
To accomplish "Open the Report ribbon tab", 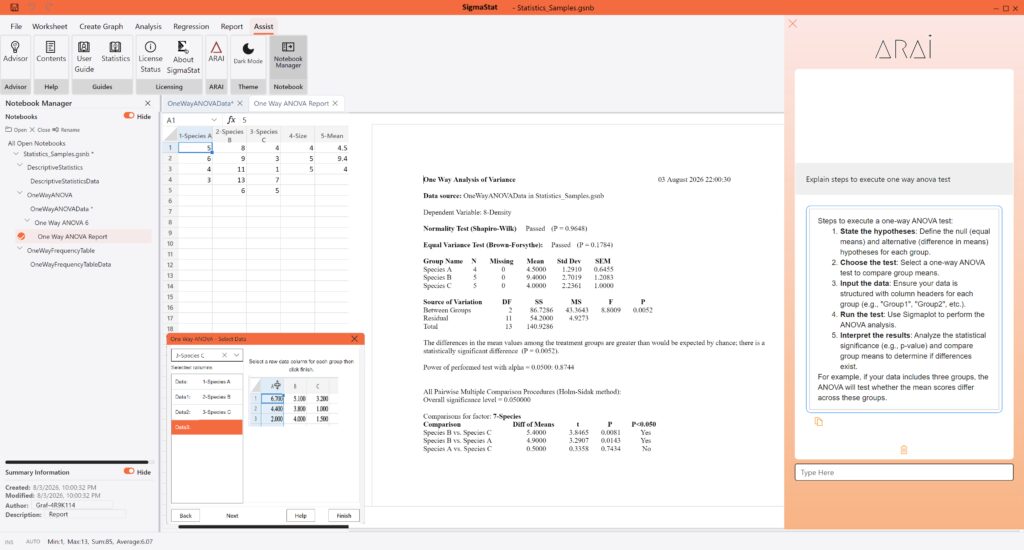I will pyautogui.click(x=231, y=26).
